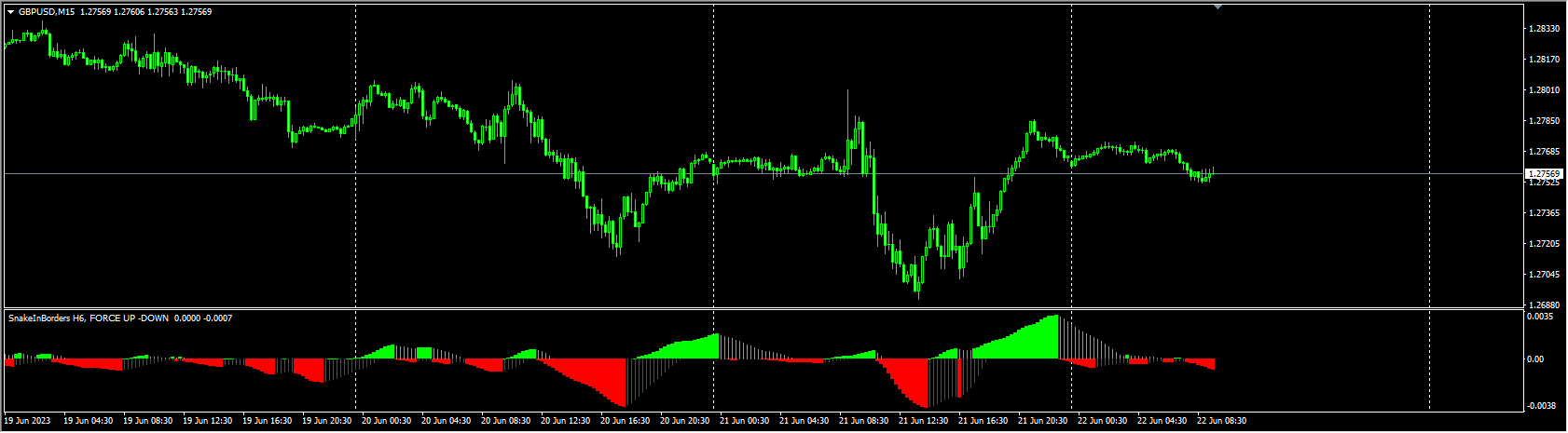Screen dimensions: 1568x433
Task: Click the 20 Jun 08:30 time label
Action: pos(506,421)
